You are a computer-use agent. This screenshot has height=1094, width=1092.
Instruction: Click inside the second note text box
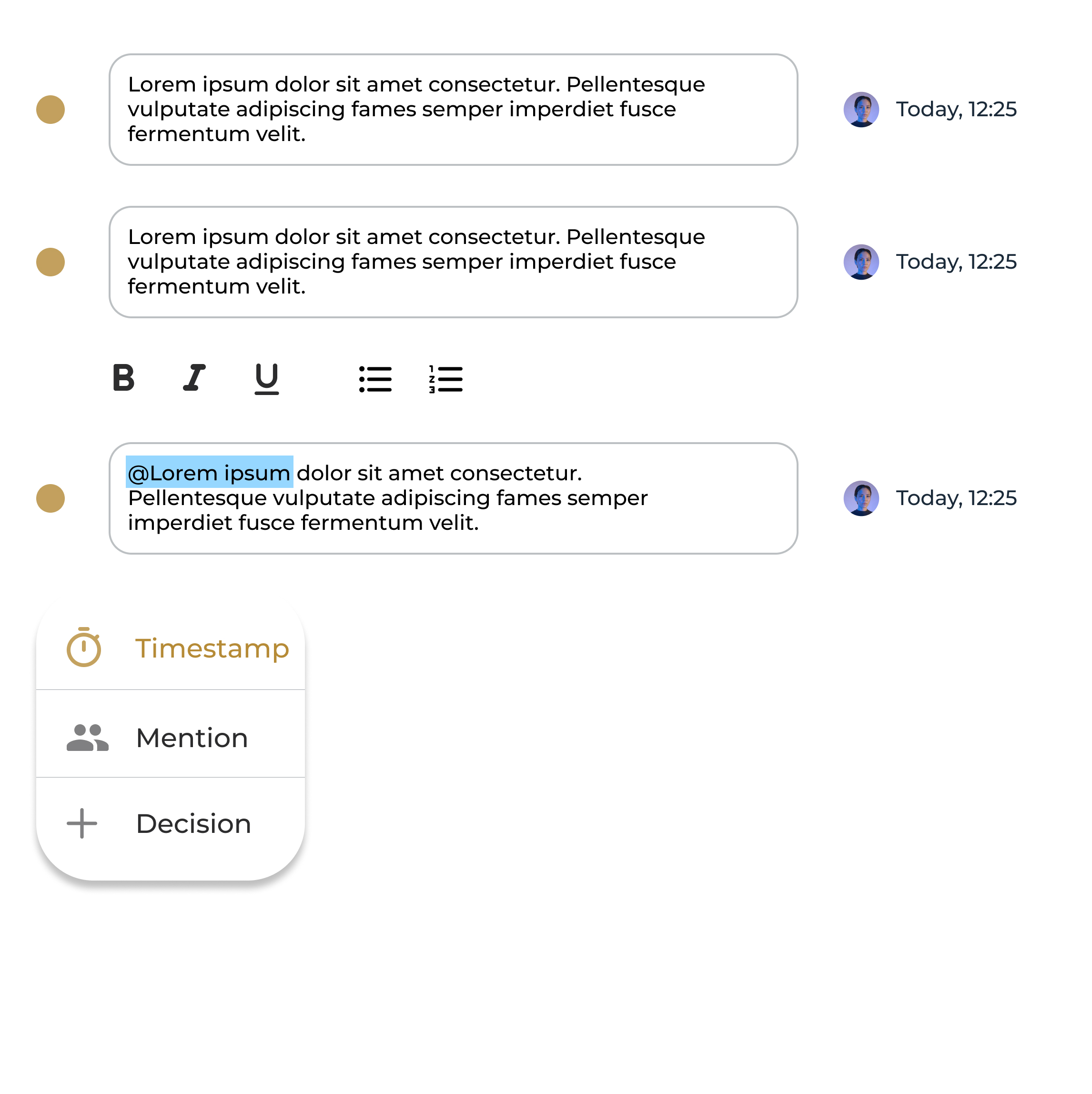(453, 262)
